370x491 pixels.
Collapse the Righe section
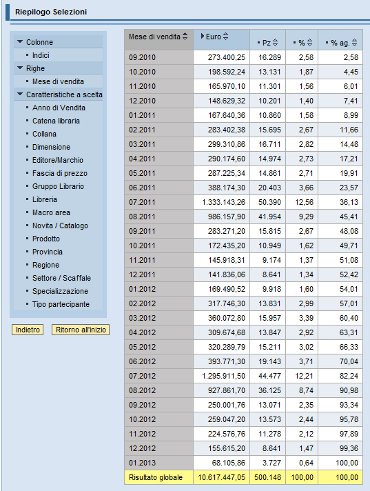point(20,68)
